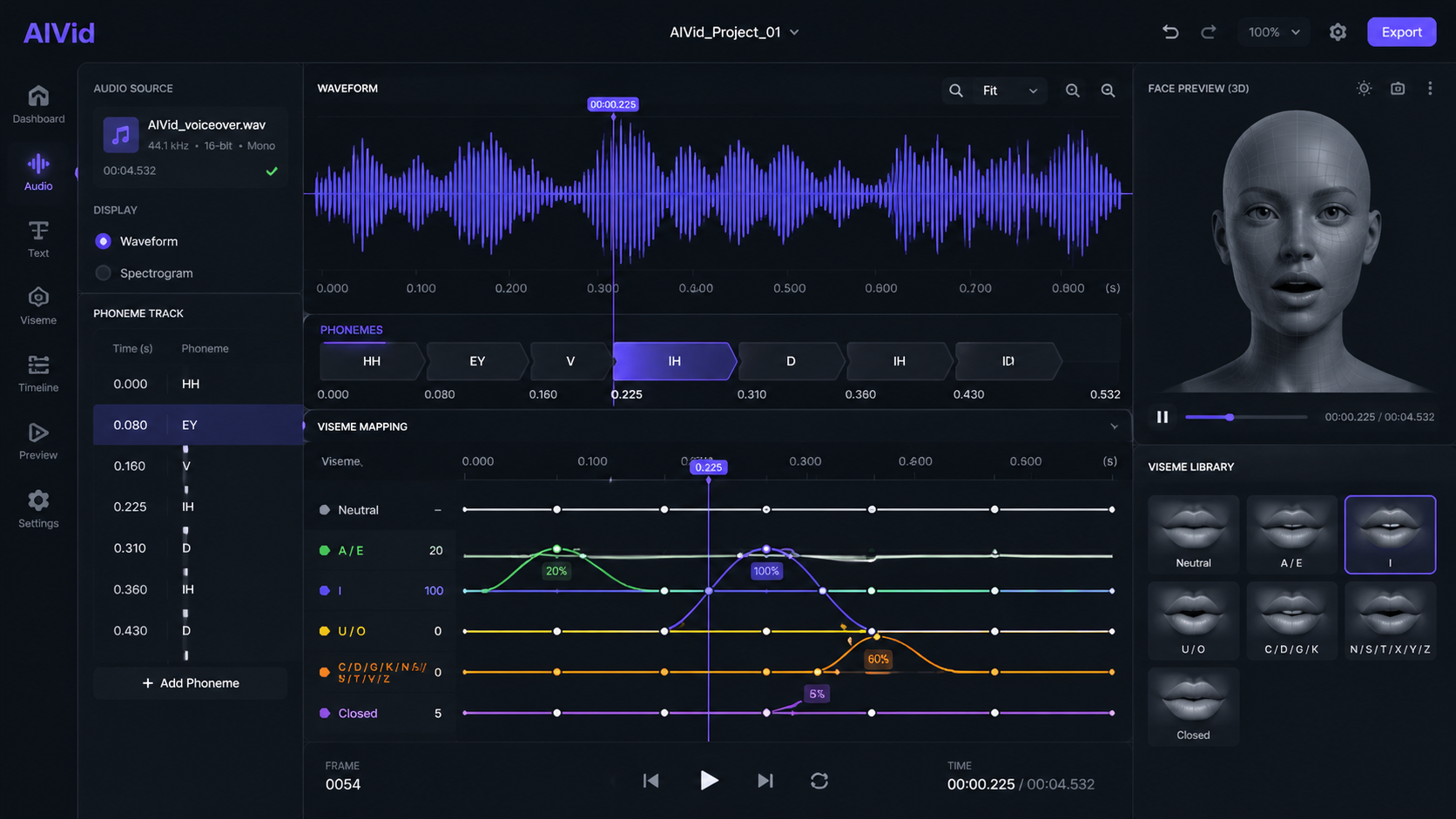The image size is (1456, 819).
Task: Open face preview more options menu
Action: point(1430,88)
